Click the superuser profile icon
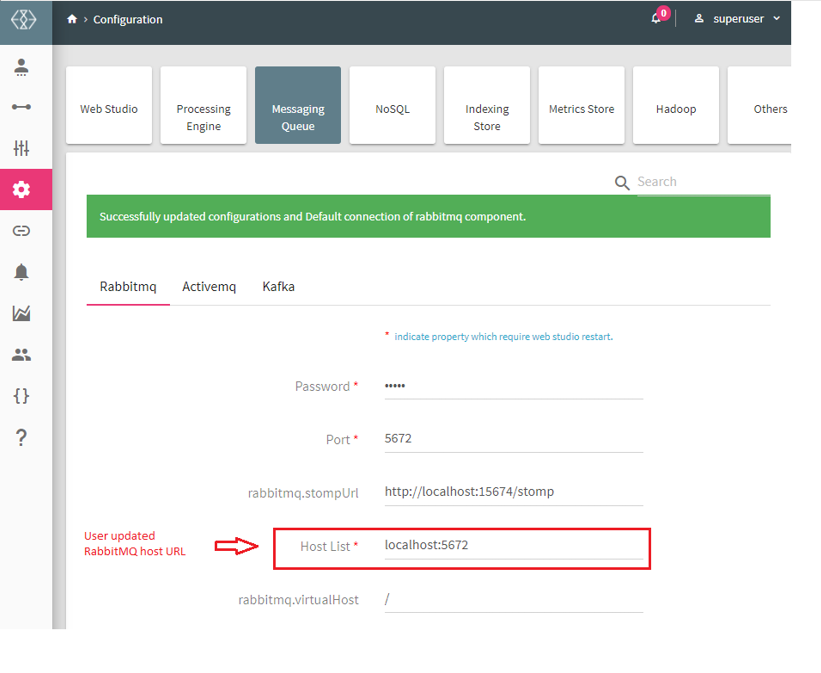 [x=698, y=19]
